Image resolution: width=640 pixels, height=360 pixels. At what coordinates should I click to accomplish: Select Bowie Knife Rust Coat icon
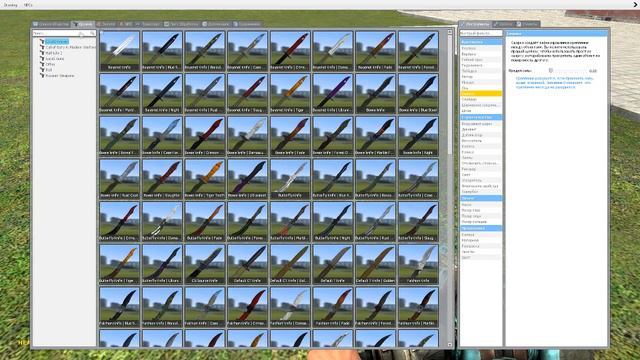pyautogui.click(x=120, y=179)
